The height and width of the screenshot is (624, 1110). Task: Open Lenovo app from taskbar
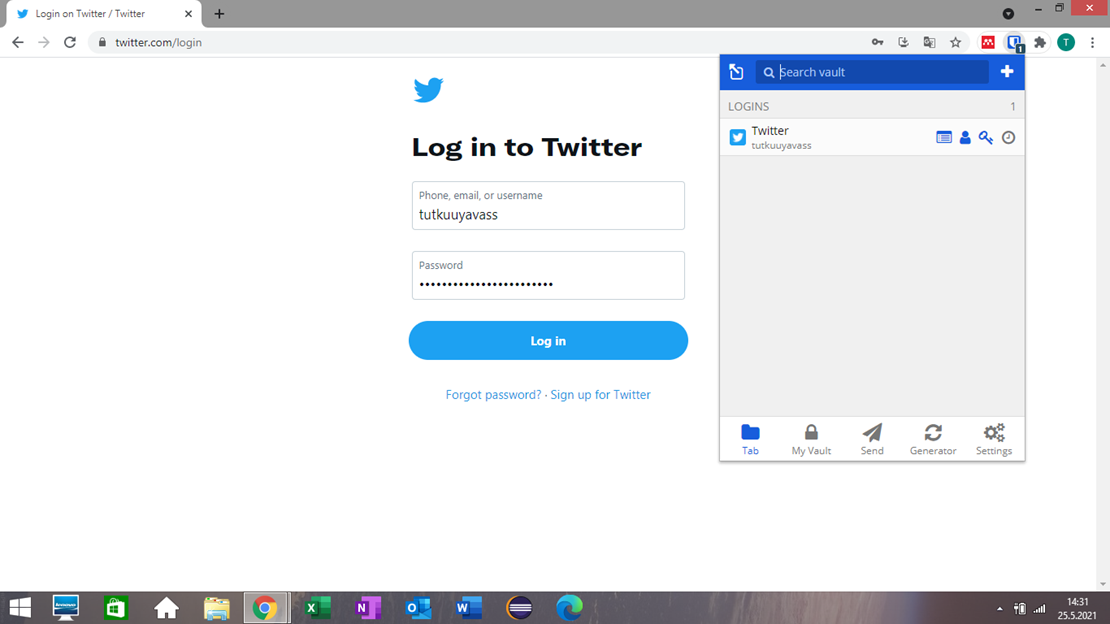66,608
